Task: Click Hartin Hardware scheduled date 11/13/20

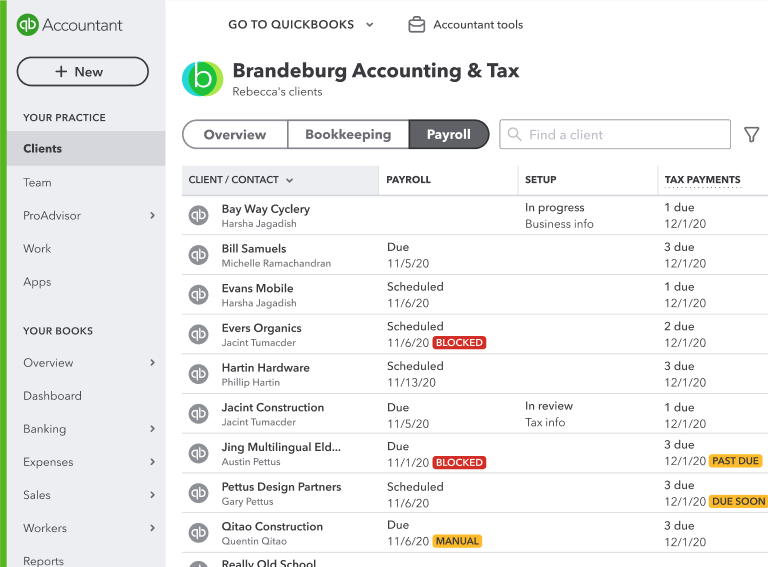Action: (411, 382)
